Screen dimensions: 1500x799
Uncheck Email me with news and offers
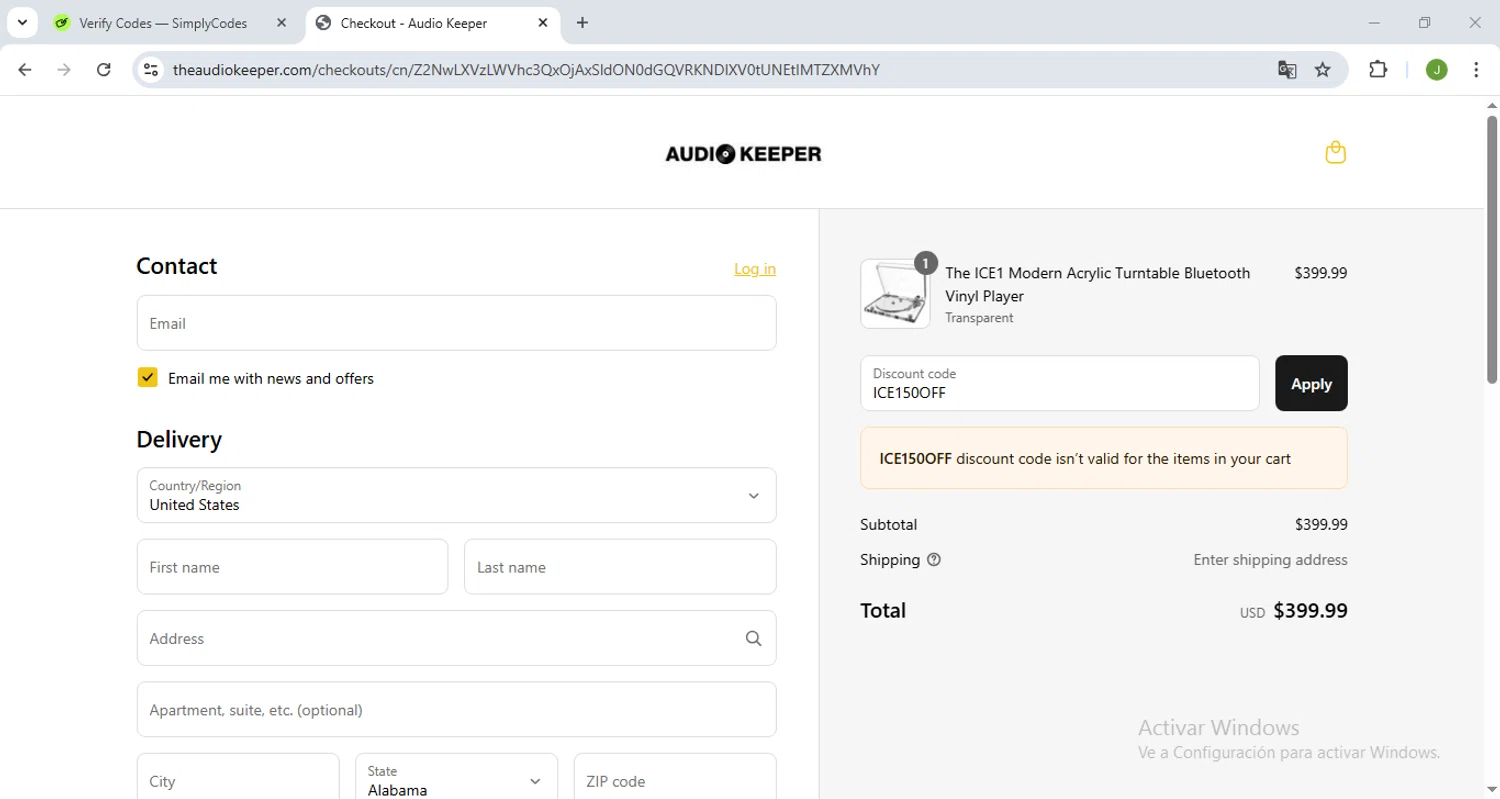(x=148, y=377)
